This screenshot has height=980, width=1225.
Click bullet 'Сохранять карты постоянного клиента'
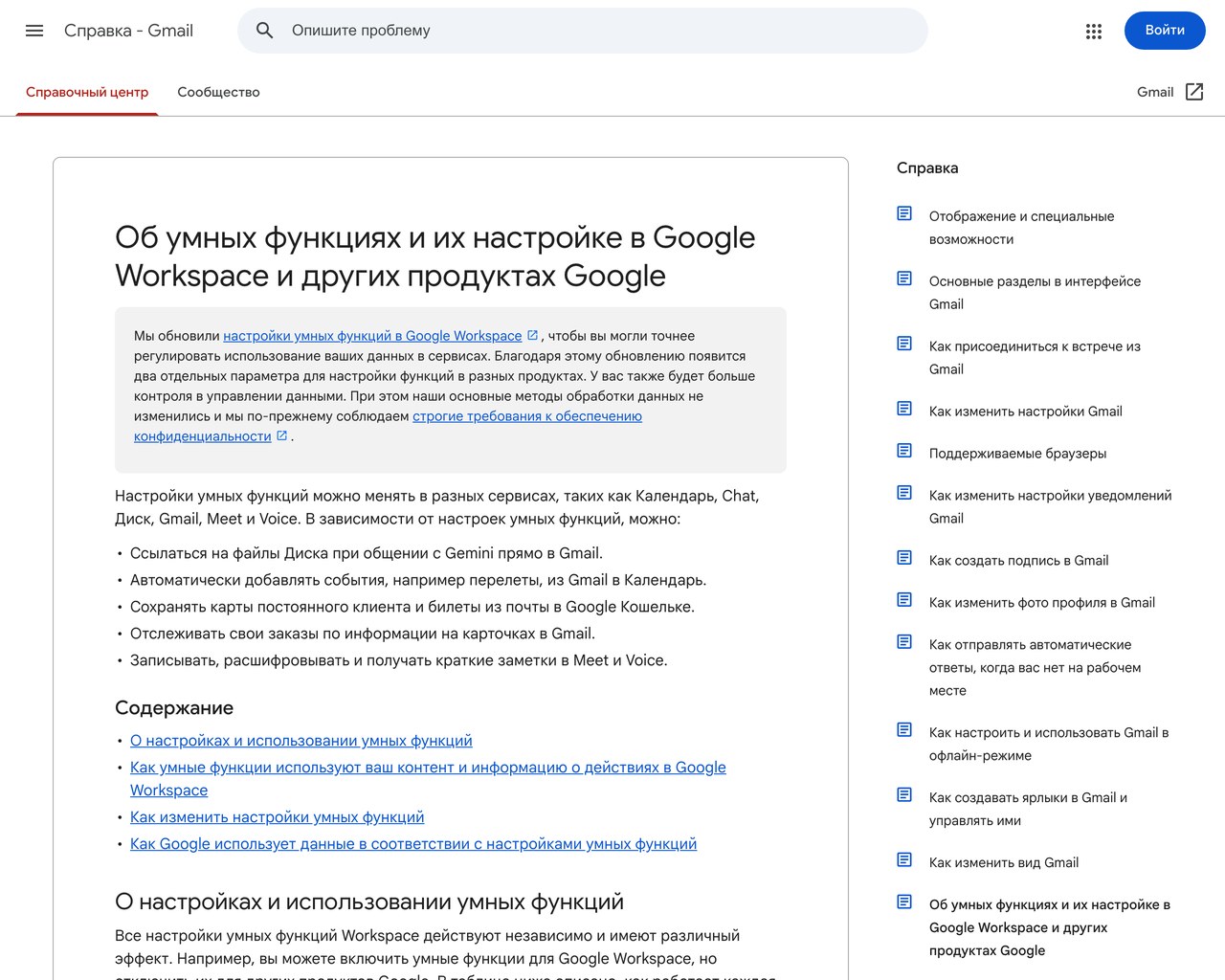pos(412,607)
